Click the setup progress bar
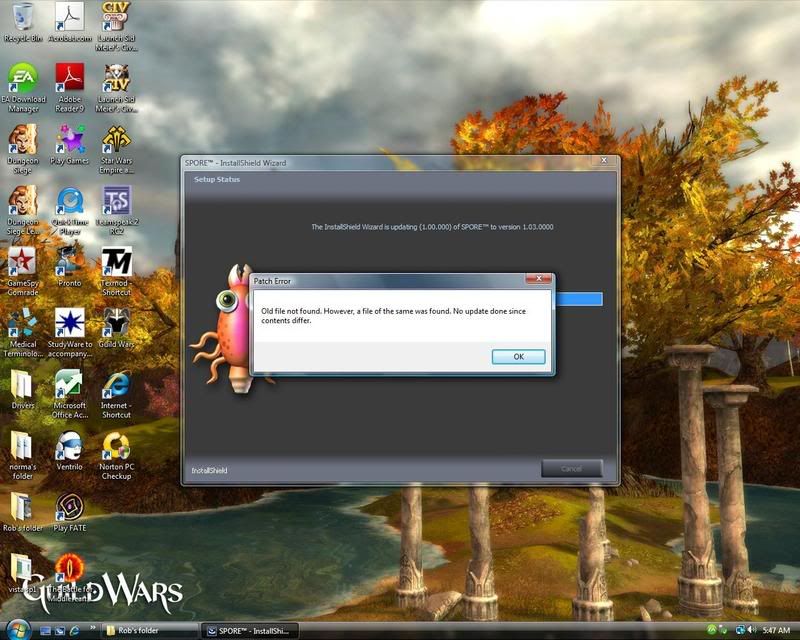The image size is (800, 640). [x=579, y=299]
